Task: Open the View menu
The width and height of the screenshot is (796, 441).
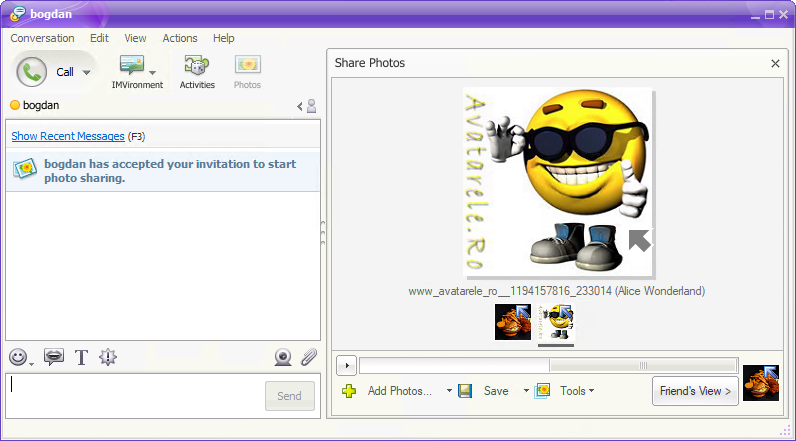Action: 135,38
